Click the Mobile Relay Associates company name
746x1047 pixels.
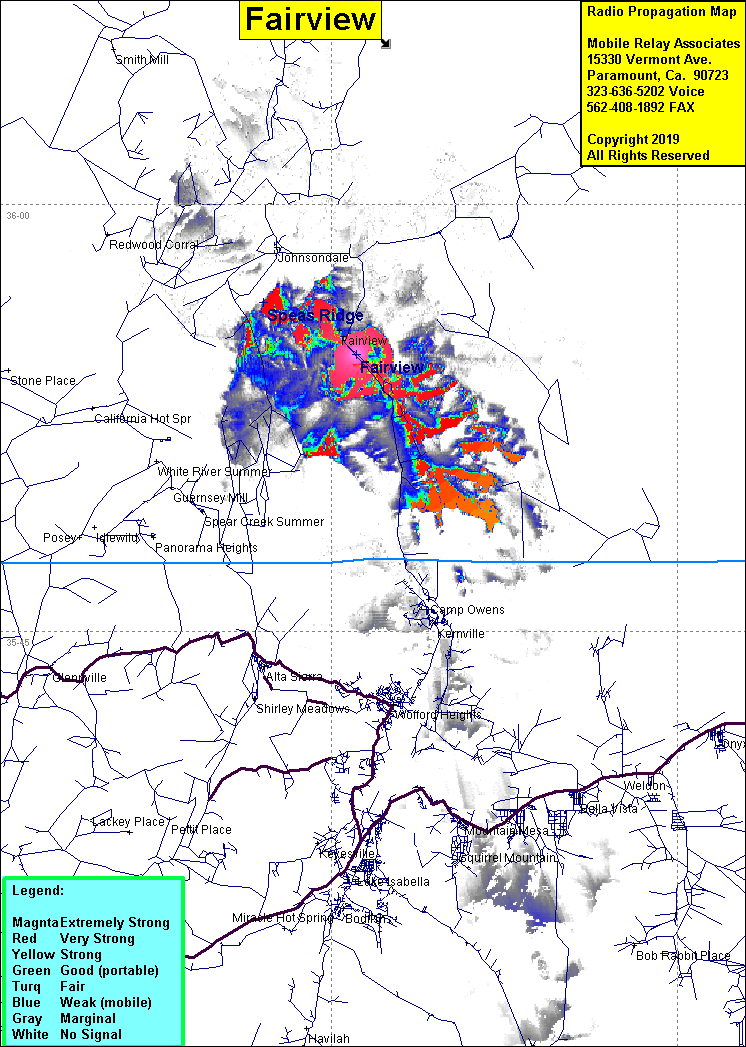point(663,43)
